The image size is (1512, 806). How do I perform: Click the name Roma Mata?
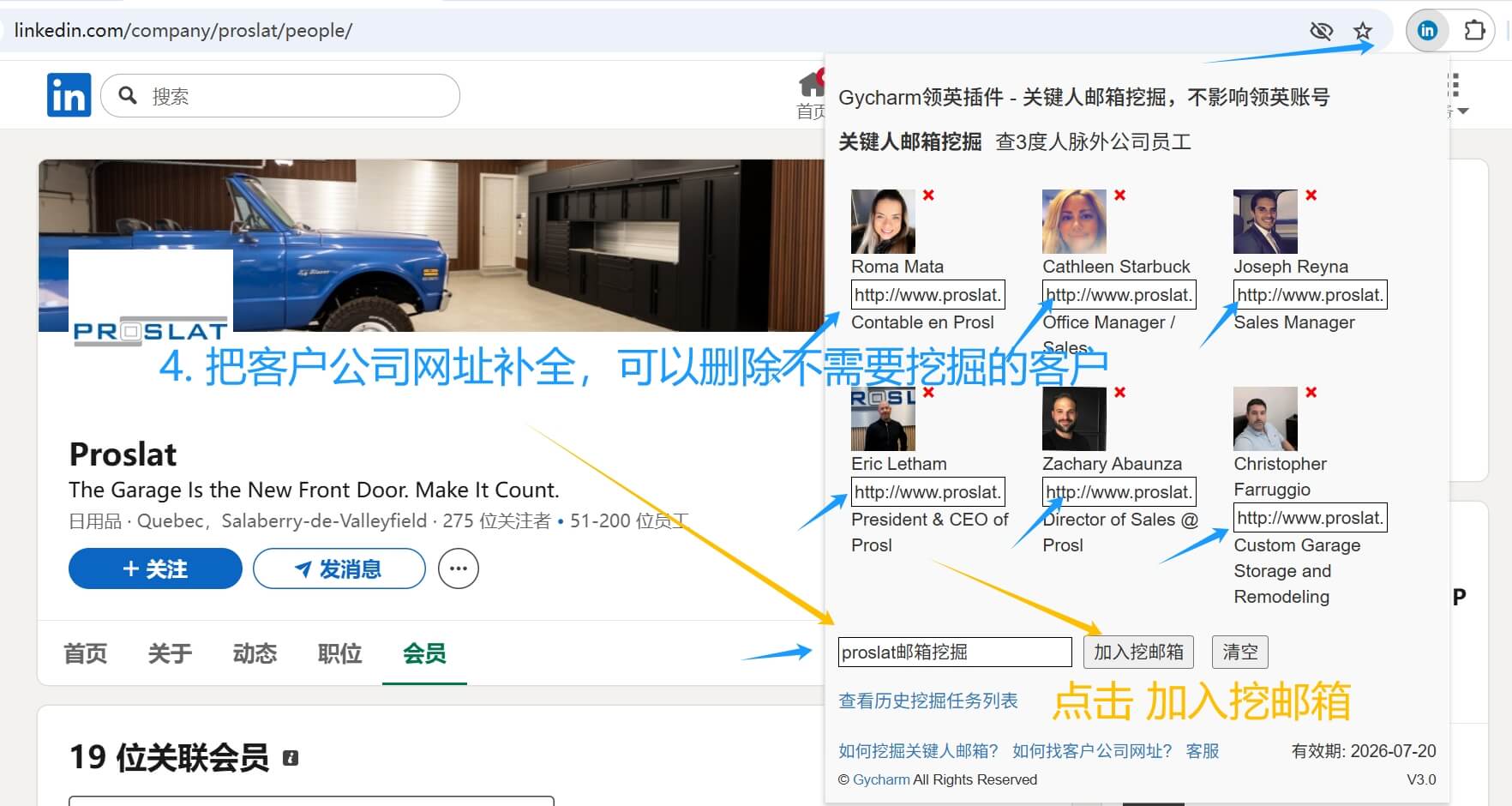(897, 267)
